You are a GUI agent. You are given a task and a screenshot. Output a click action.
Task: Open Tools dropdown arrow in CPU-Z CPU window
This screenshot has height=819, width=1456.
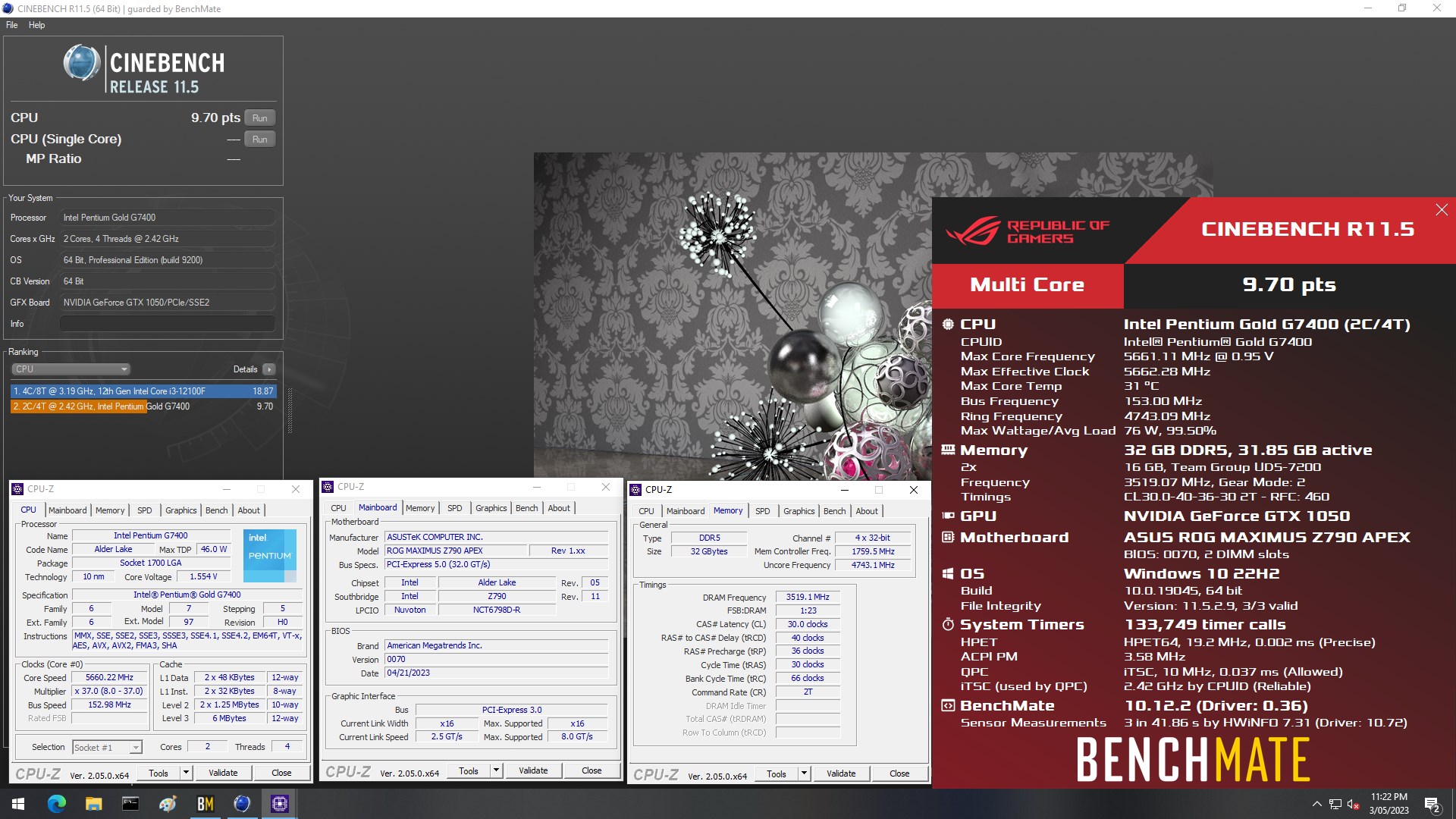click(x=186, y=773)
